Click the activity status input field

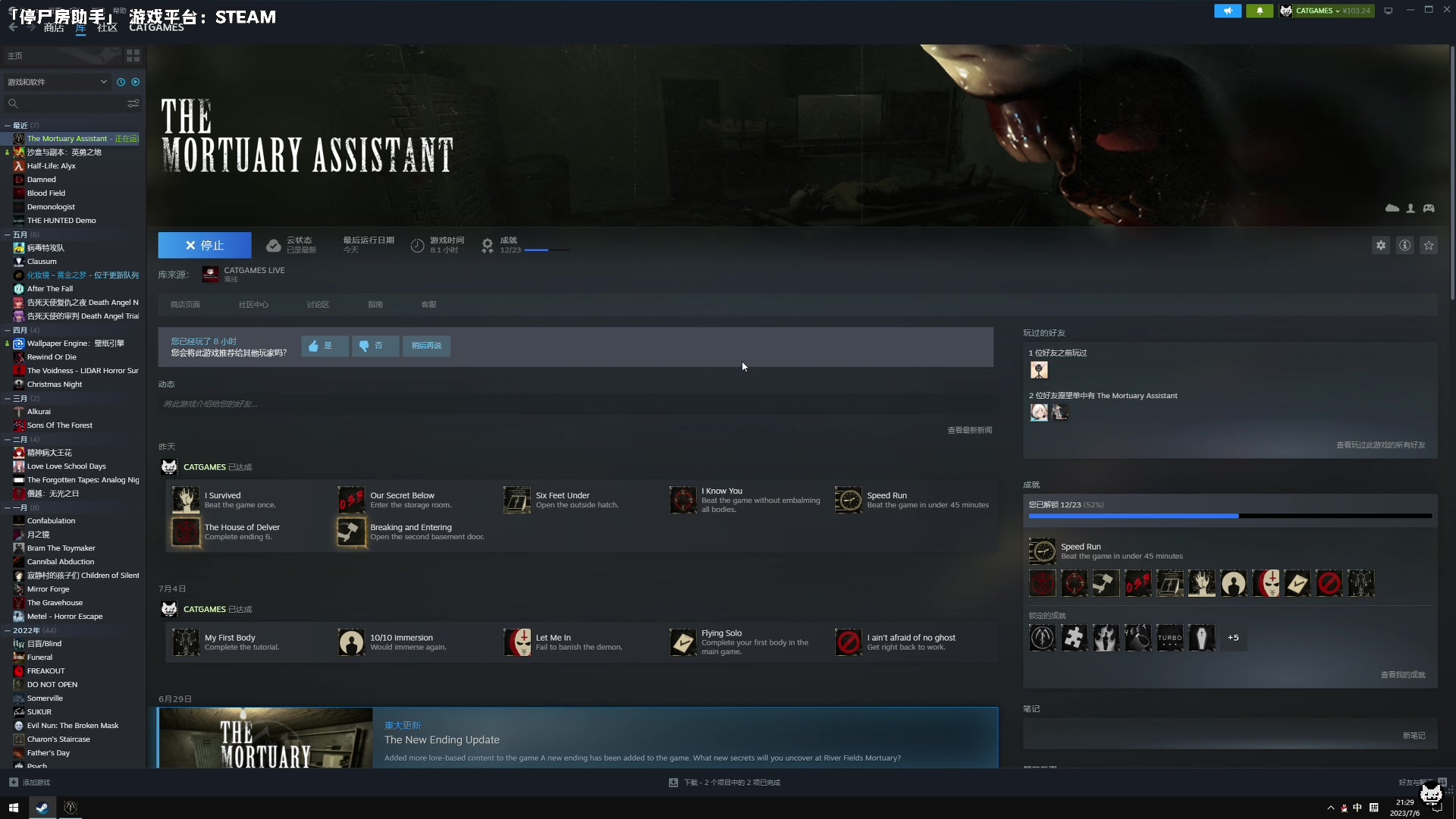tap(576, 404)
